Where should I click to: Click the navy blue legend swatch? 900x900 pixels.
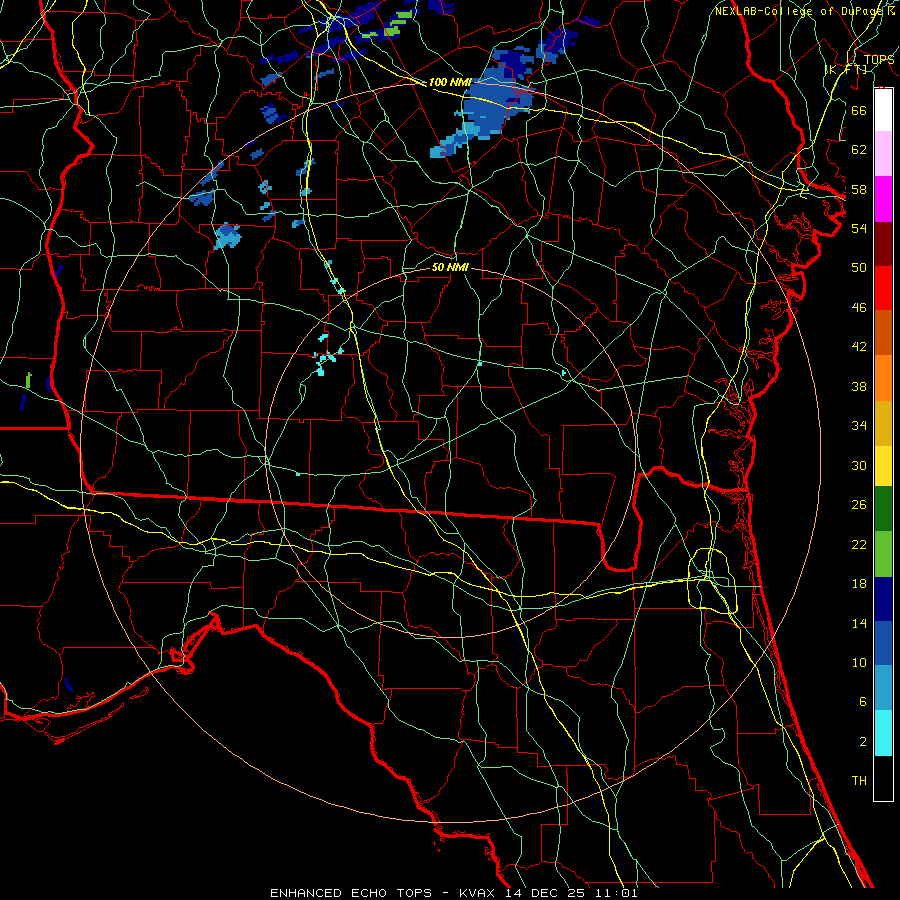click(883, 599)
